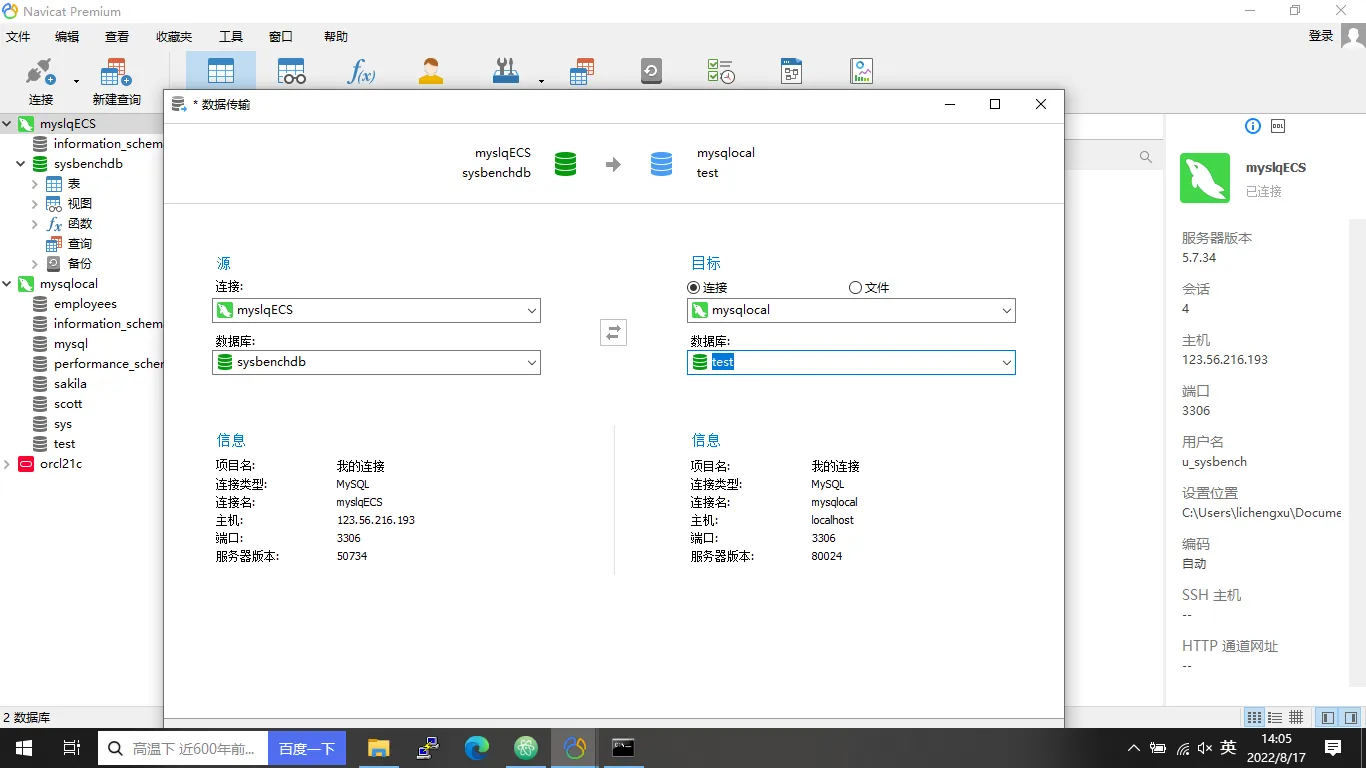Viewport: 1366px width, 768px height.
Task: Open the User toolbar icon
Action: coord(431,71)
